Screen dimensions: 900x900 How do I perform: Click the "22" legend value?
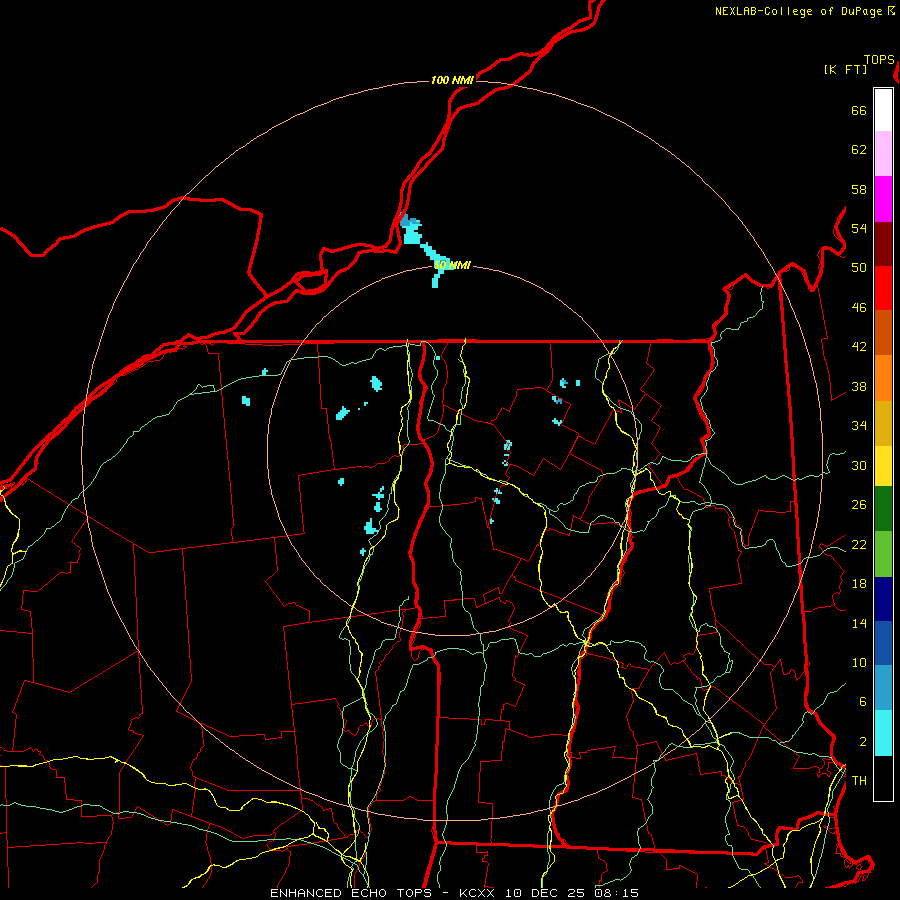tap(859, 544)
